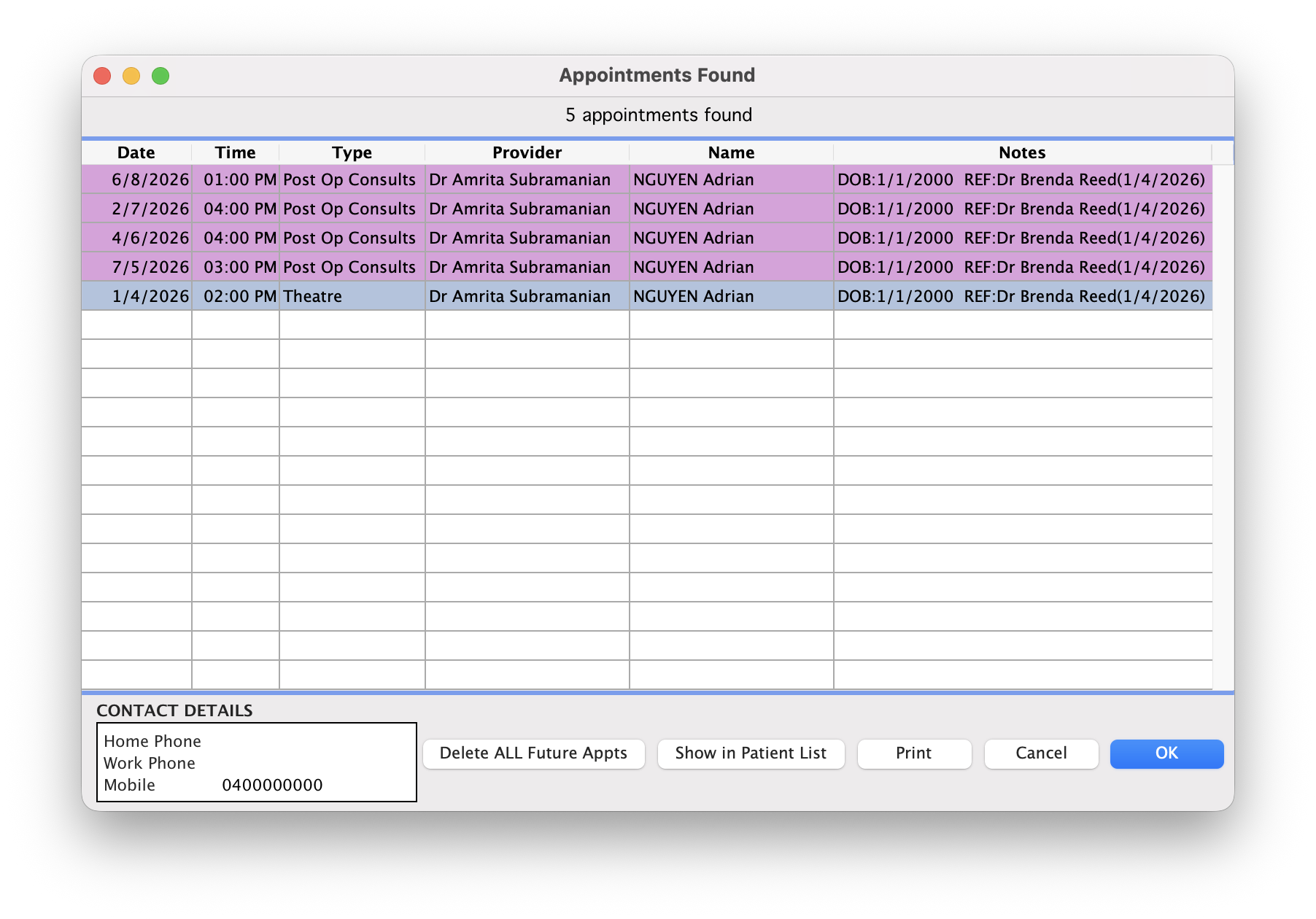Sort by the Time column header
The width and height of the screenshot is (1316, 919).
point(236,152)
